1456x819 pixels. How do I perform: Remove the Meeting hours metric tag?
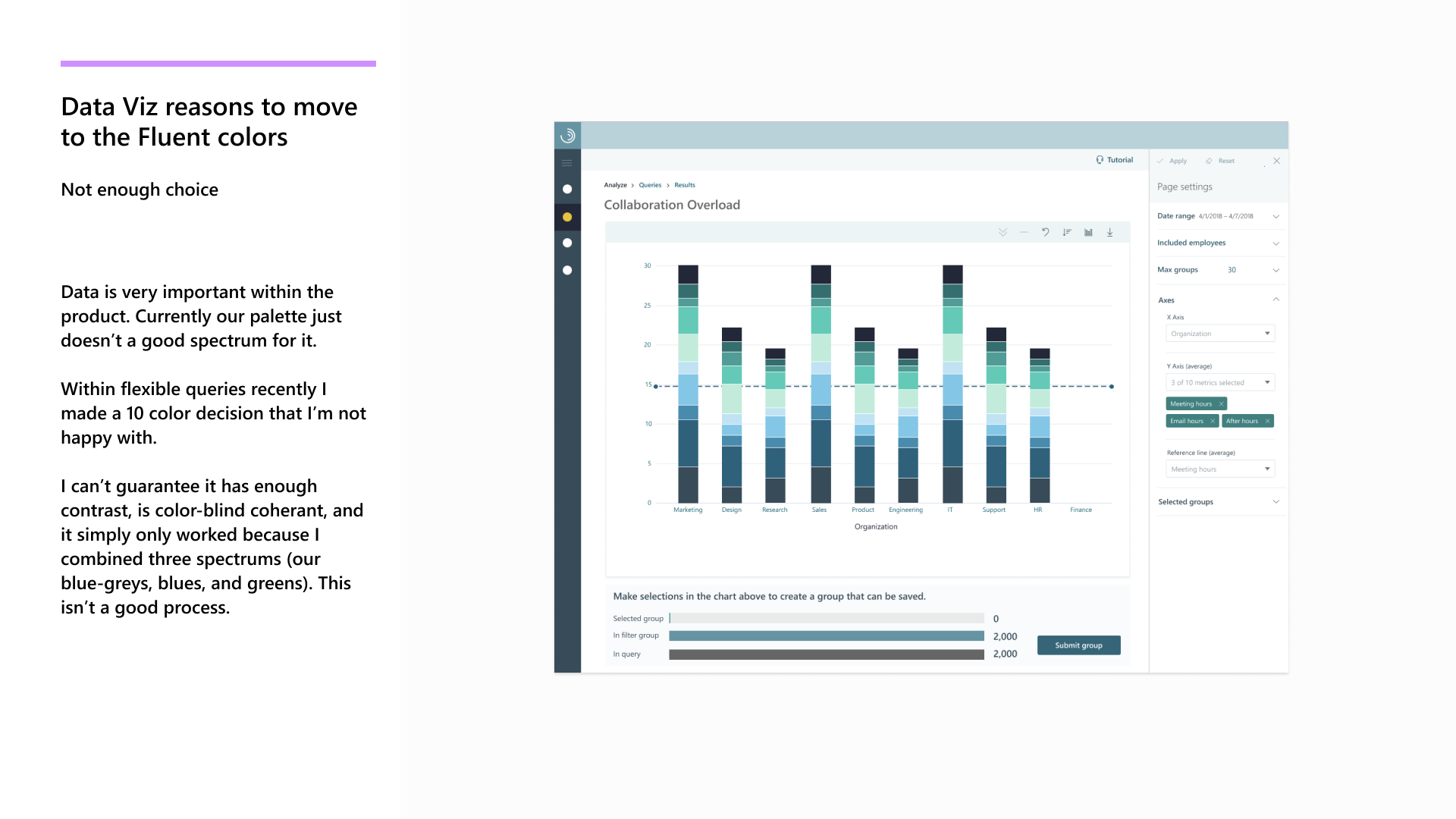point(1221,403)
